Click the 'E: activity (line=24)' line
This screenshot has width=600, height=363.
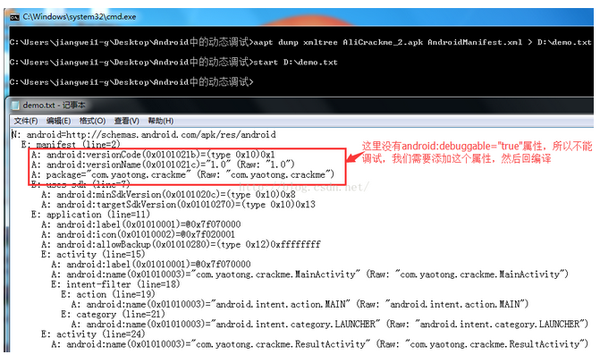[93, 334]
